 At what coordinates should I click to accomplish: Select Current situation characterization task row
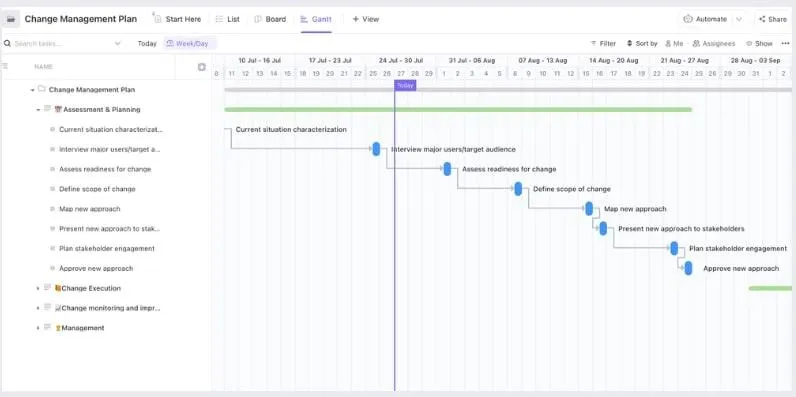[106, 129]
